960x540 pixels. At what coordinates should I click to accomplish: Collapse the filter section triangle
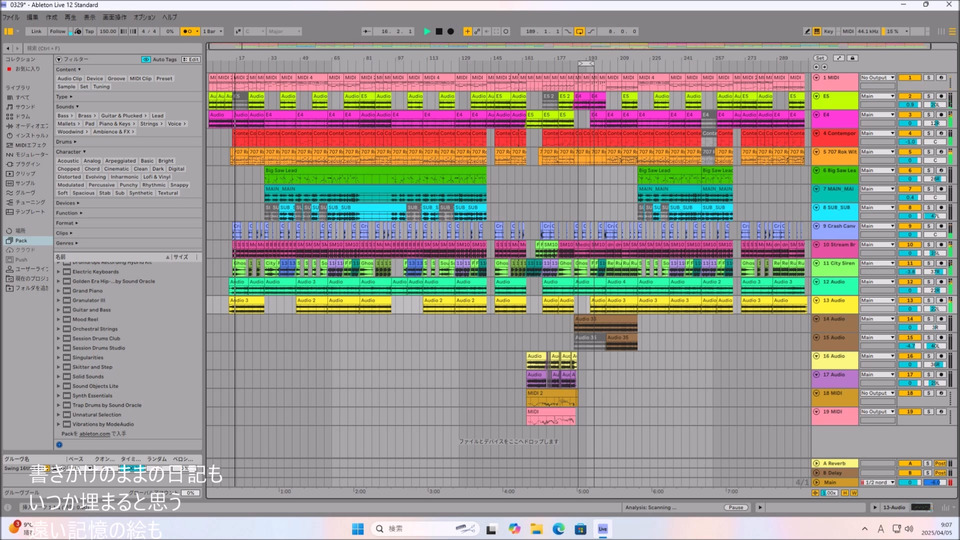click(x=59, y=59)
